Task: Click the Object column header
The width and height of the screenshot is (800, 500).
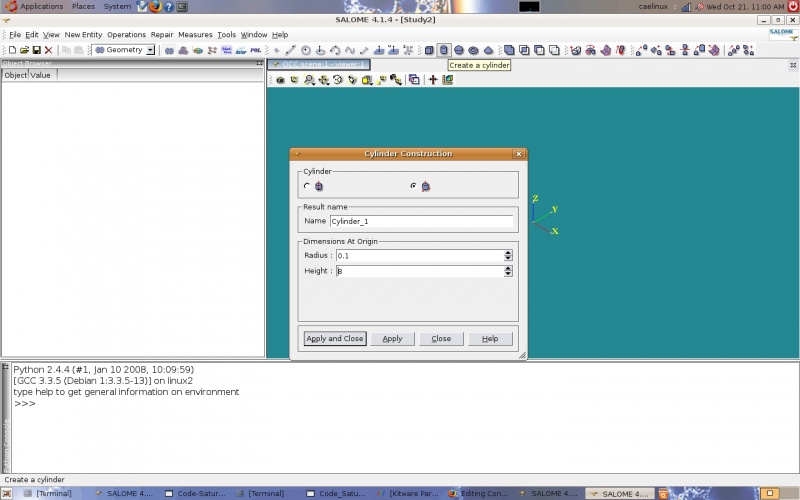Action: (15, 75)
